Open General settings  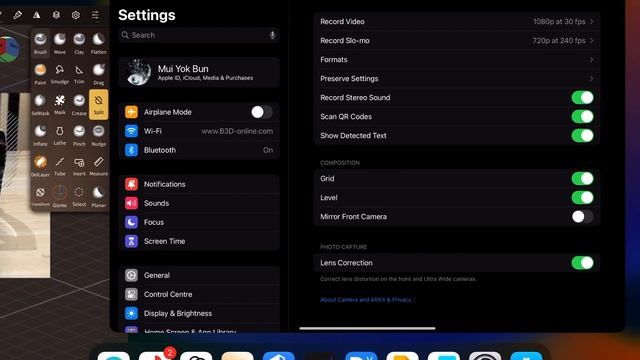199,275
